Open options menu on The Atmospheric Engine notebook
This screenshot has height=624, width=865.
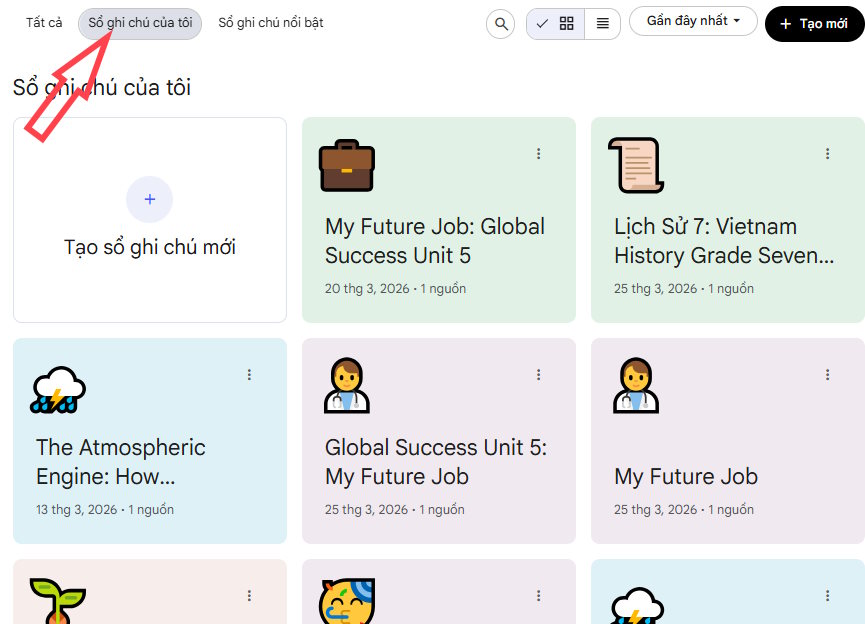pyautogui.click(x=249, y=375)
